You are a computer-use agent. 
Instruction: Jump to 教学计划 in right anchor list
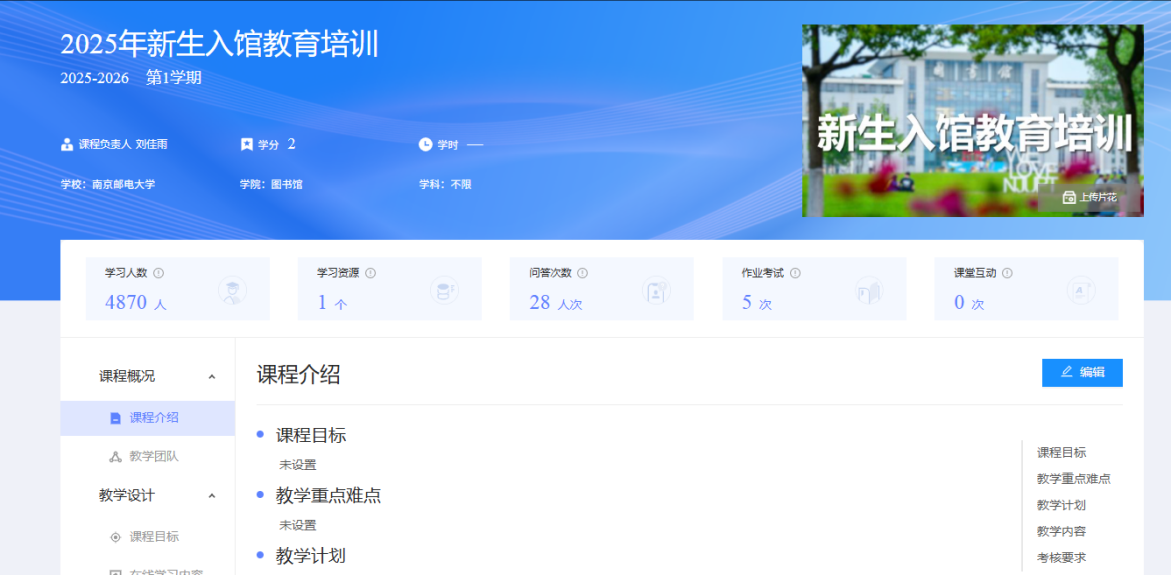(1061, 505)
